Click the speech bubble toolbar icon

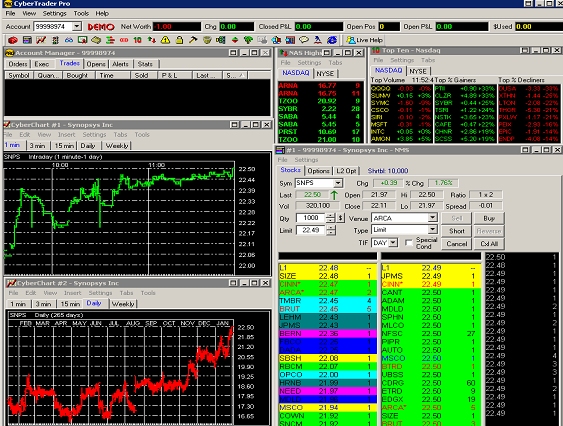(304, 40)
